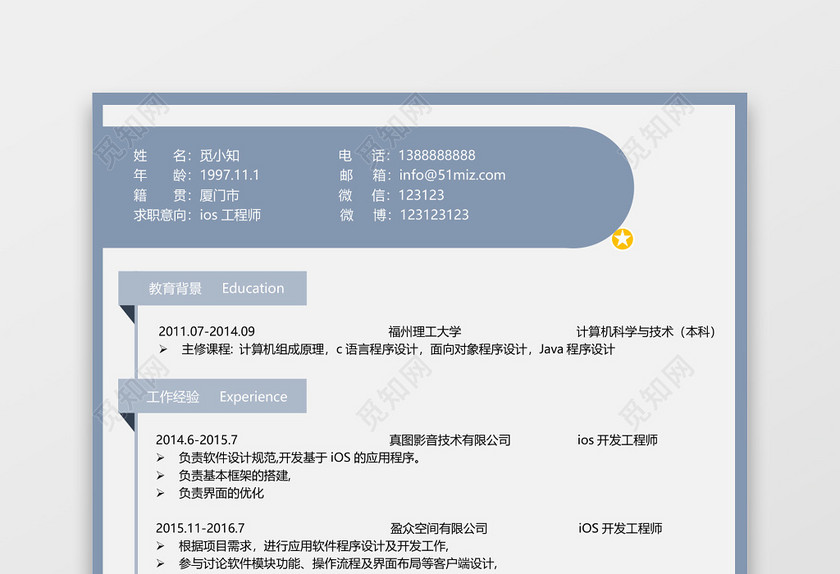
Task: Select work date 2014.6-2015.7
Action: 197,440
